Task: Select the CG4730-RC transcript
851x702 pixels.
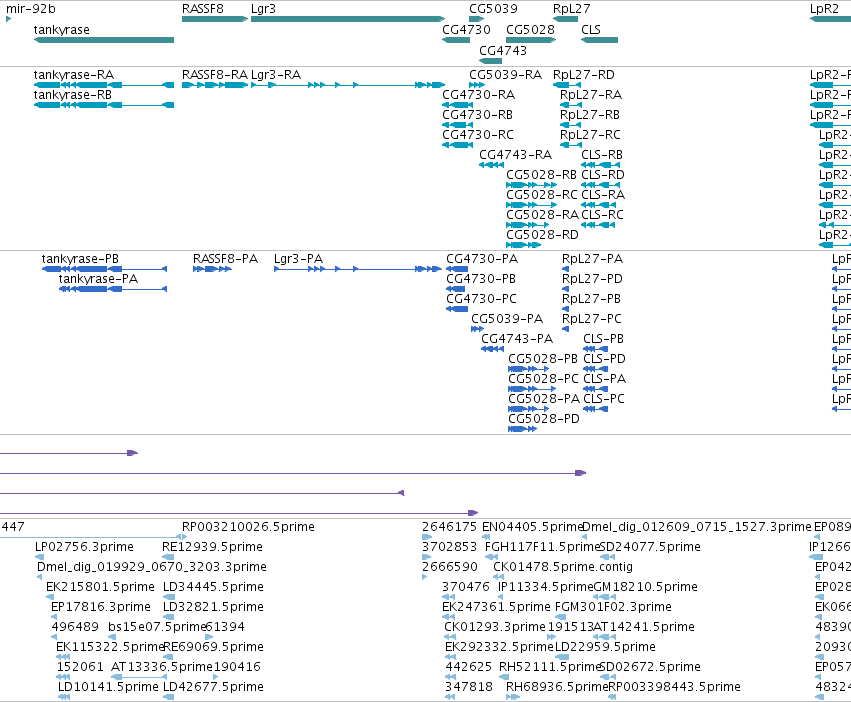Action: (x=458, y=146)
